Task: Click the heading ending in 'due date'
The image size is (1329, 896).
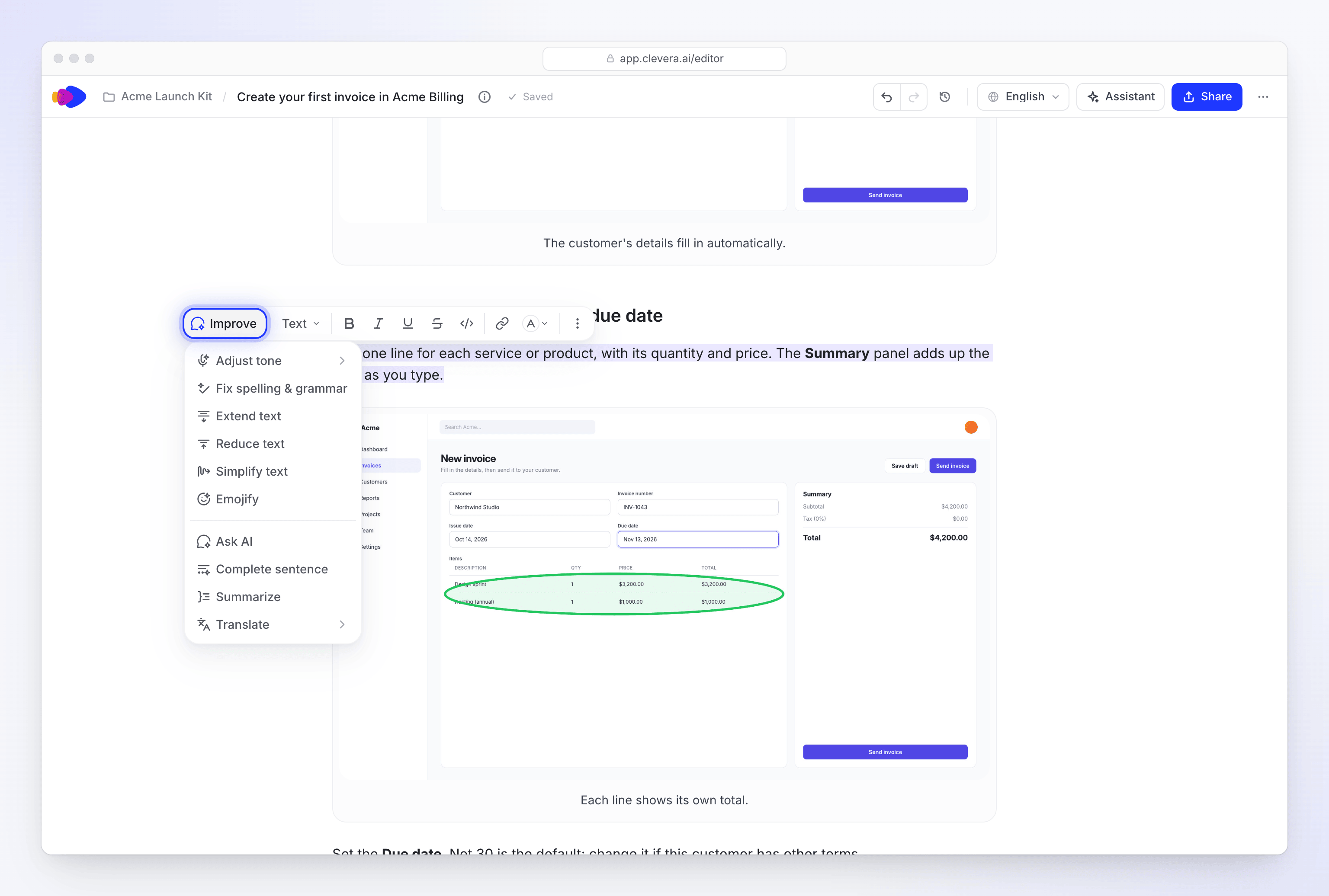Action: pos(627,315)
